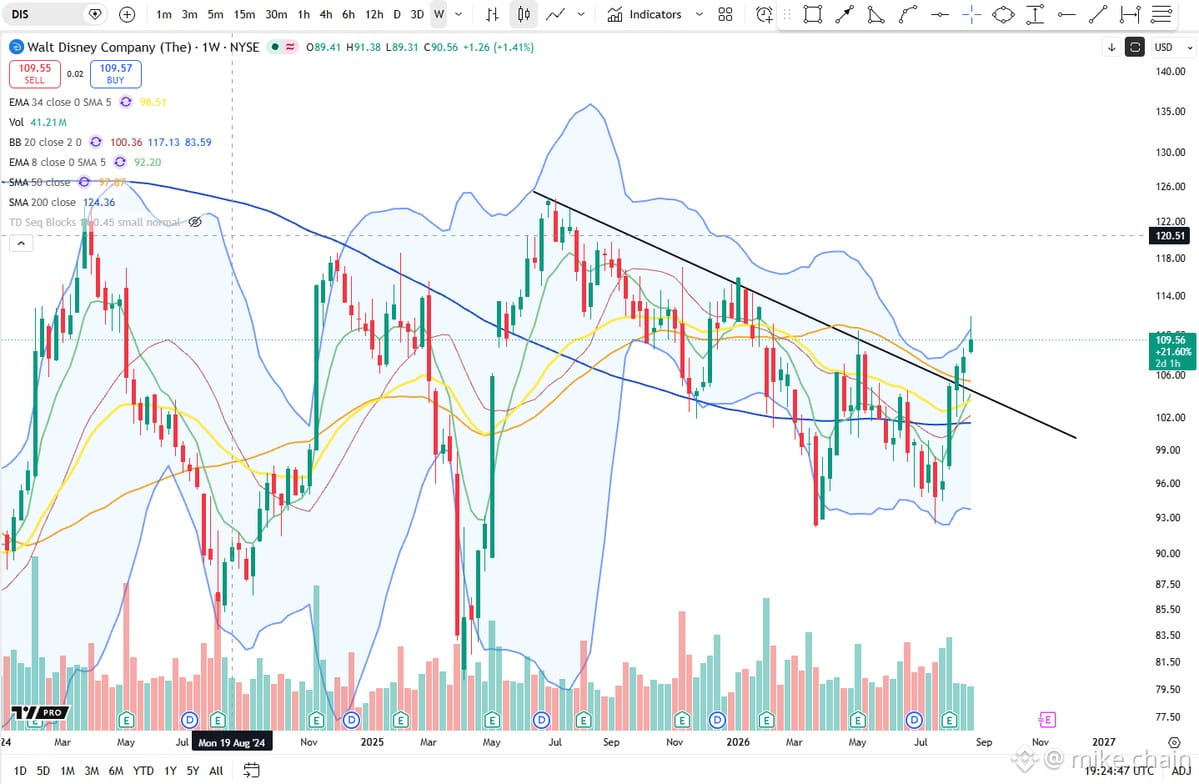Click the purple icon beside BB 20

(x=96, y=142)
